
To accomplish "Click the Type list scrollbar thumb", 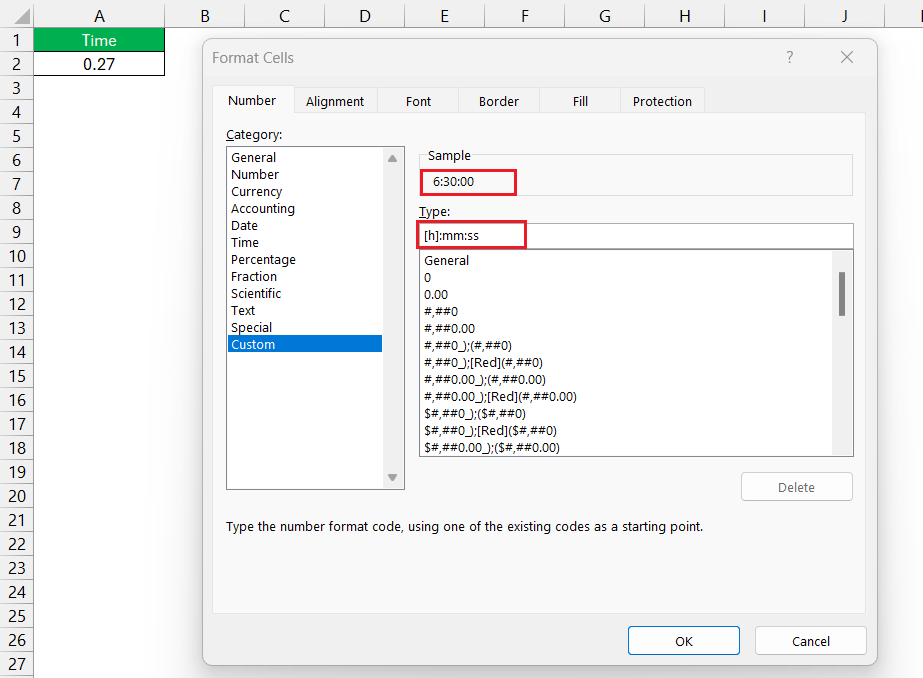I will pos(842,294).
